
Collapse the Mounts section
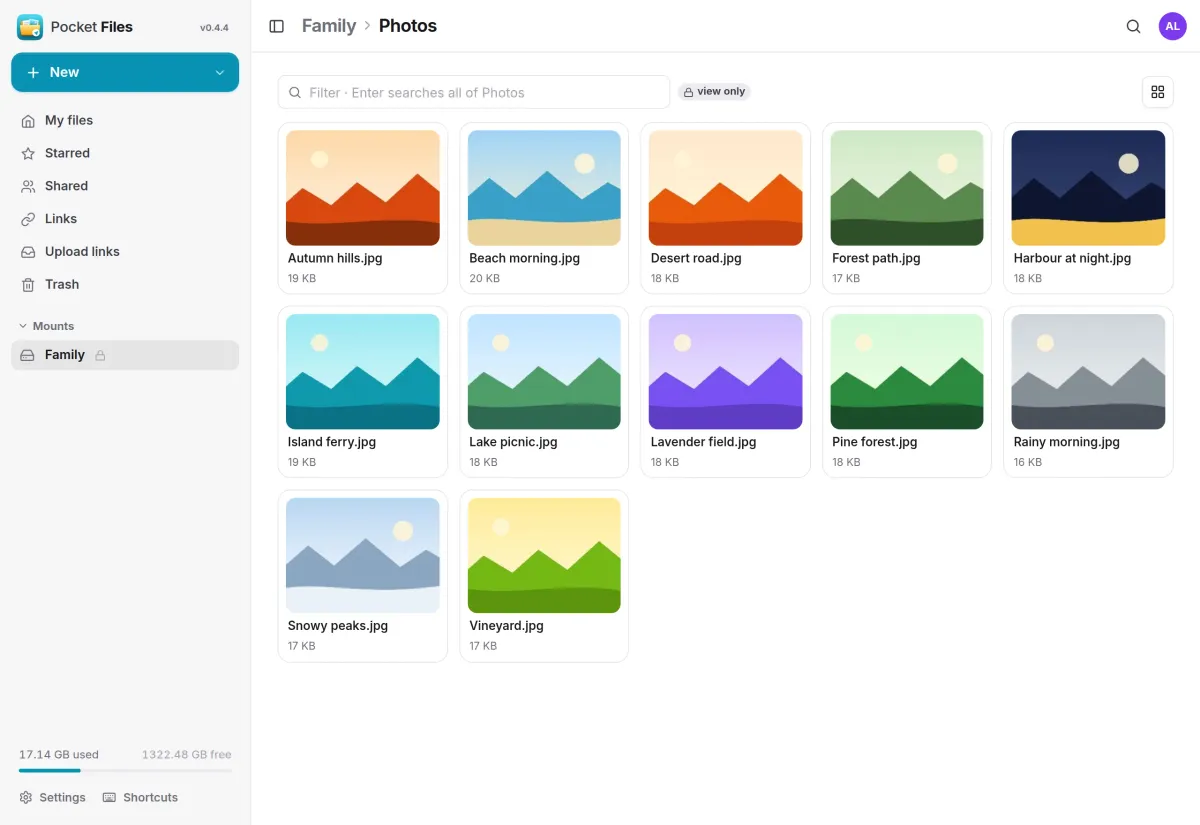click(46, 326)
